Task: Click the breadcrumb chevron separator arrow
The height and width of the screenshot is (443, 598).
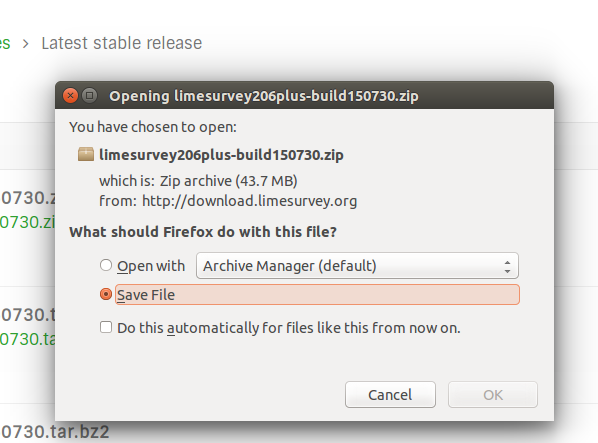Action: tap(26, 44)
